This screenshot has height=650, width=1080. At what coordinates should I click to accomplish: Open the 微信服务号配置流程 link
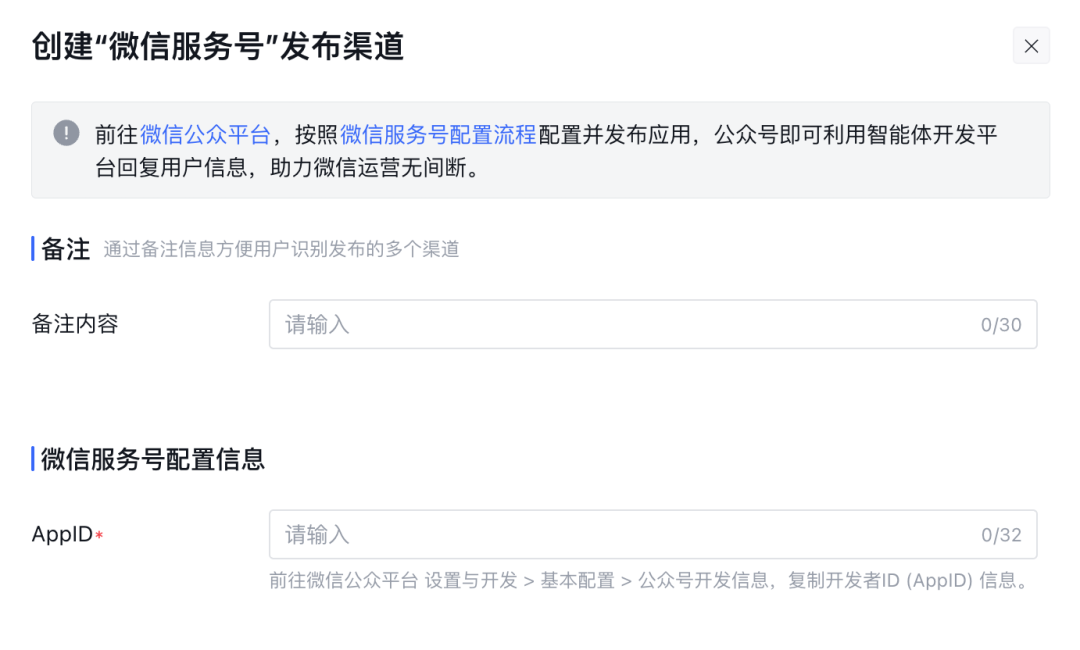(437, 131)
